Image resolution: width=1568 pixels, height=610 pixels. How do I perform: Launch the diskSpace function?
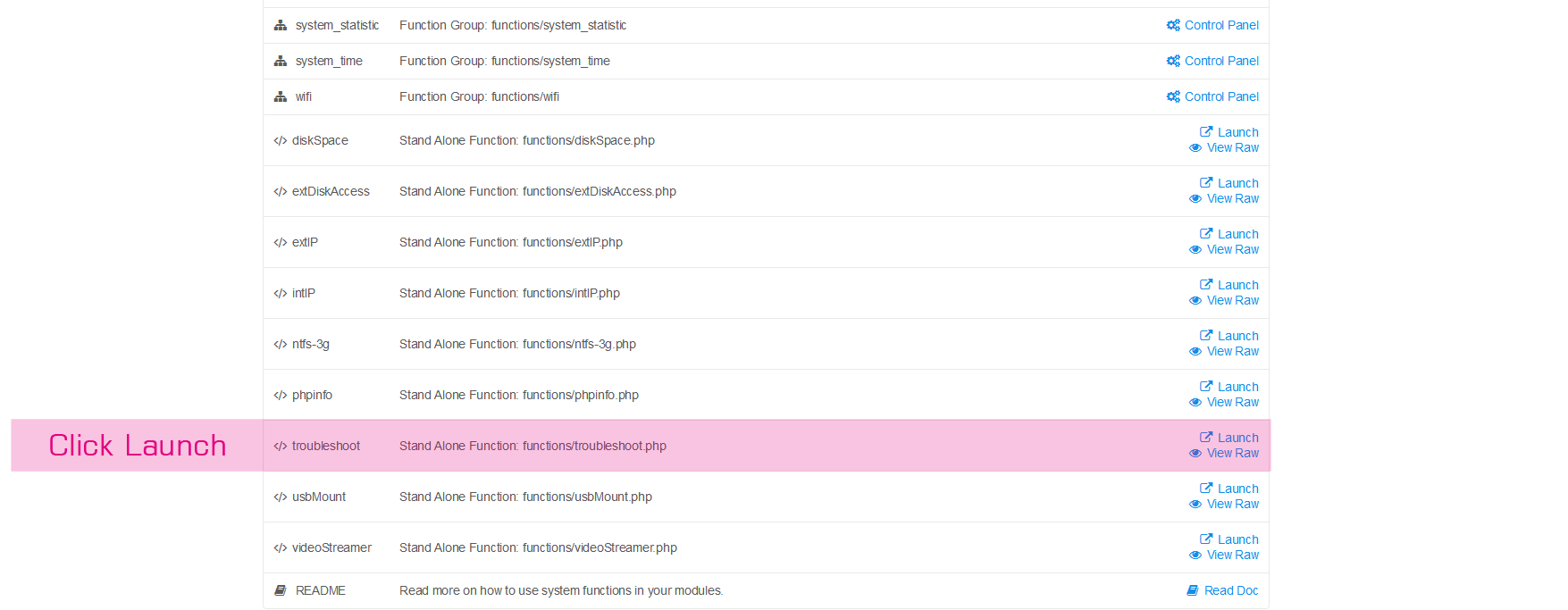[x=1237, y=132]
